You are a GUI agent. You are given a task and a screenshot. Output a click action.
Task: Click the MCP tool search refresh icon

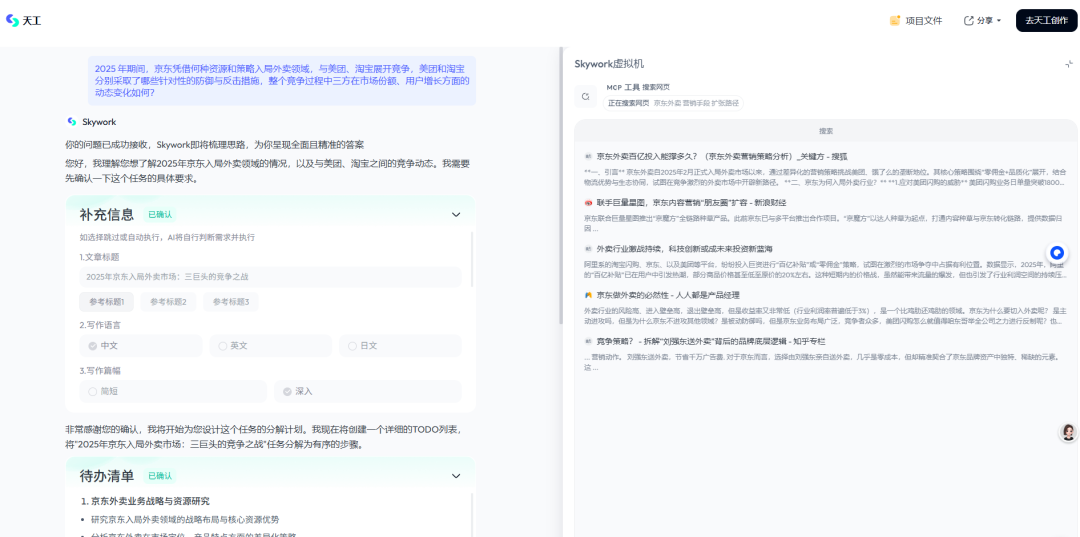(586, 97)
